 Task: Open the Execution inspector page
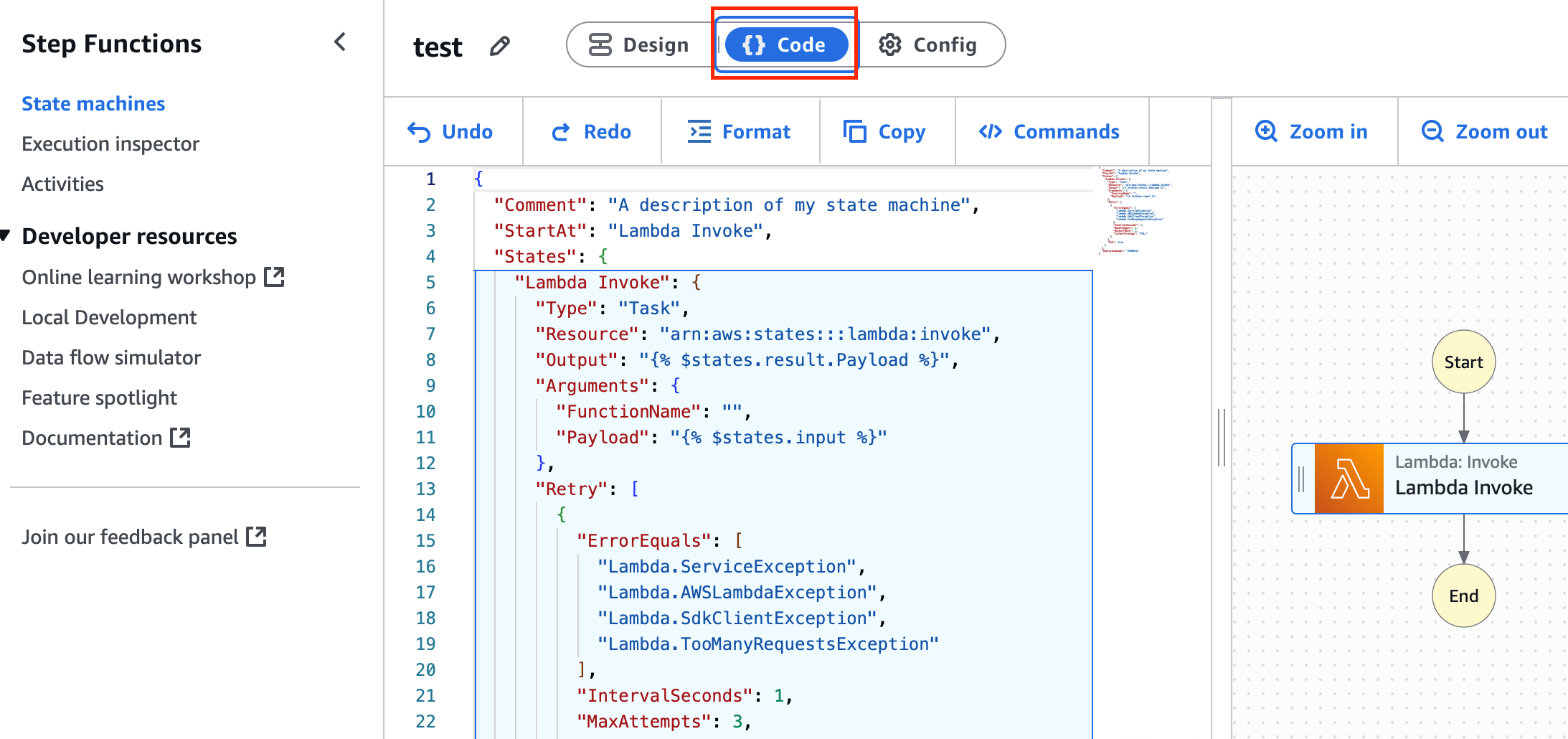(110, 144)
